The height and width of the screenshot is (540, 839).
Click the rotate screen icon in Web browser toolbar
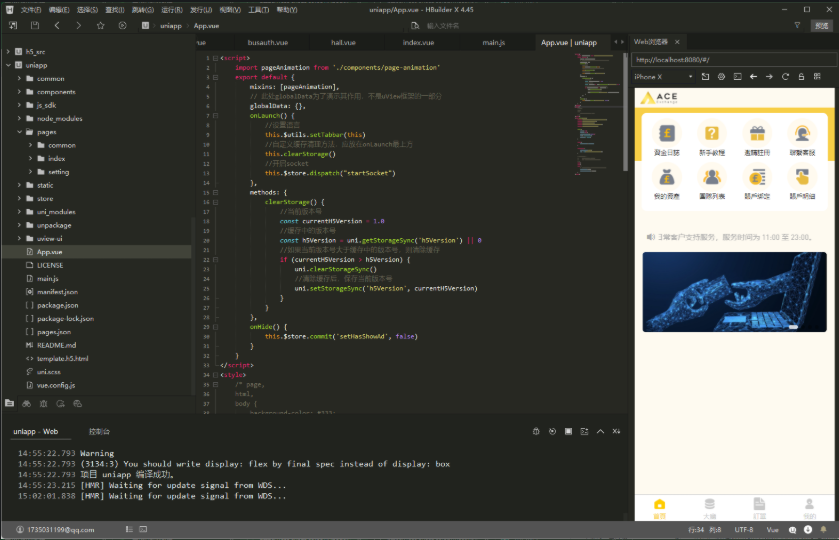point(705,77)
